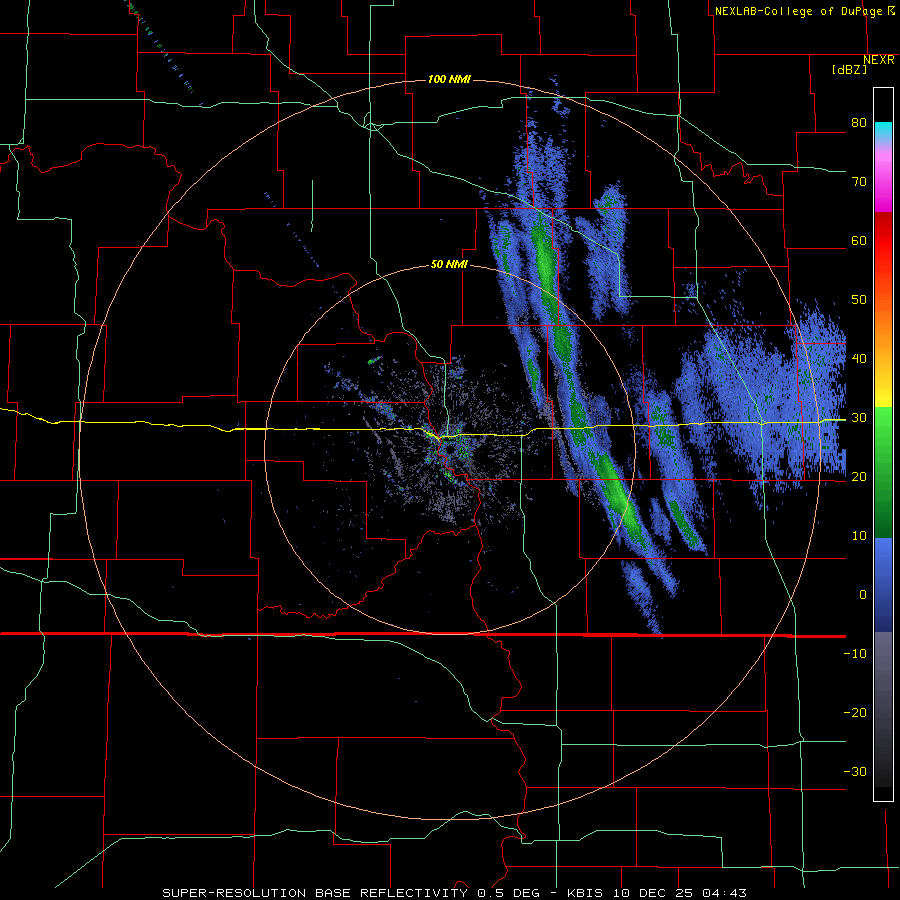The width and height of the screenshot is (900, 900).
Task: Click the NEXLAB-College of DuPage label
Action: [x=798, y=11]
